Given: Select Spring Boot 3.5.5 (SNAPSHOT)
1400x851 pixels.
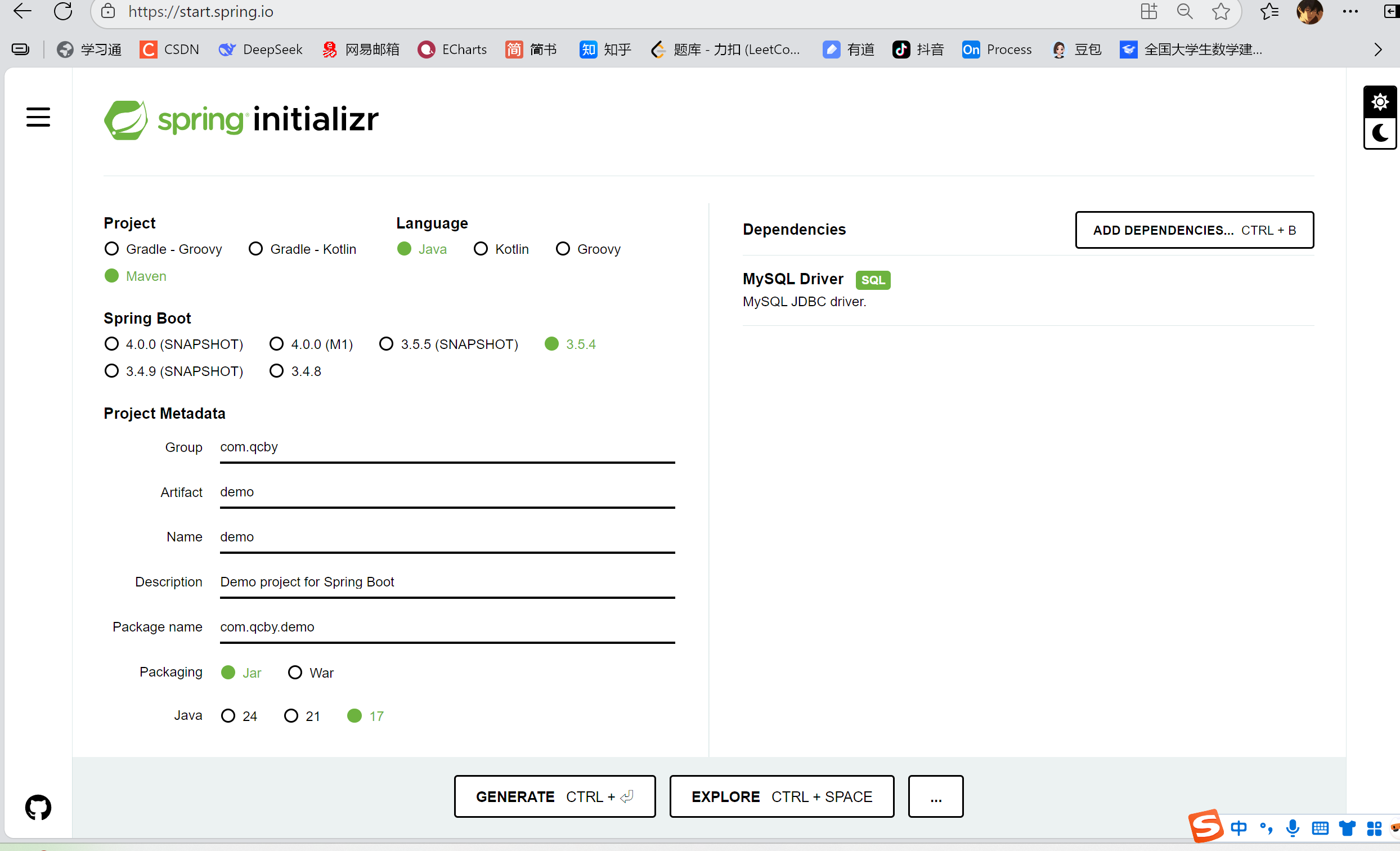Looking at the screenshot, I should [449, 344].
